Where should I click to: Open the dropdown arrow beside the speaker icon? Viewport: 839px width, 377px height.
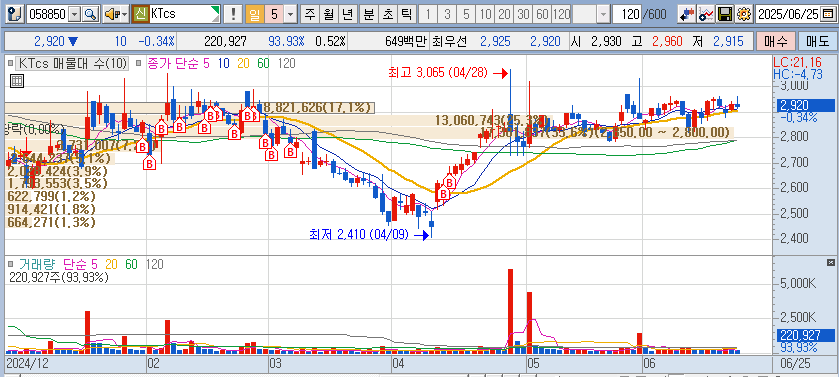pos(125,14)
